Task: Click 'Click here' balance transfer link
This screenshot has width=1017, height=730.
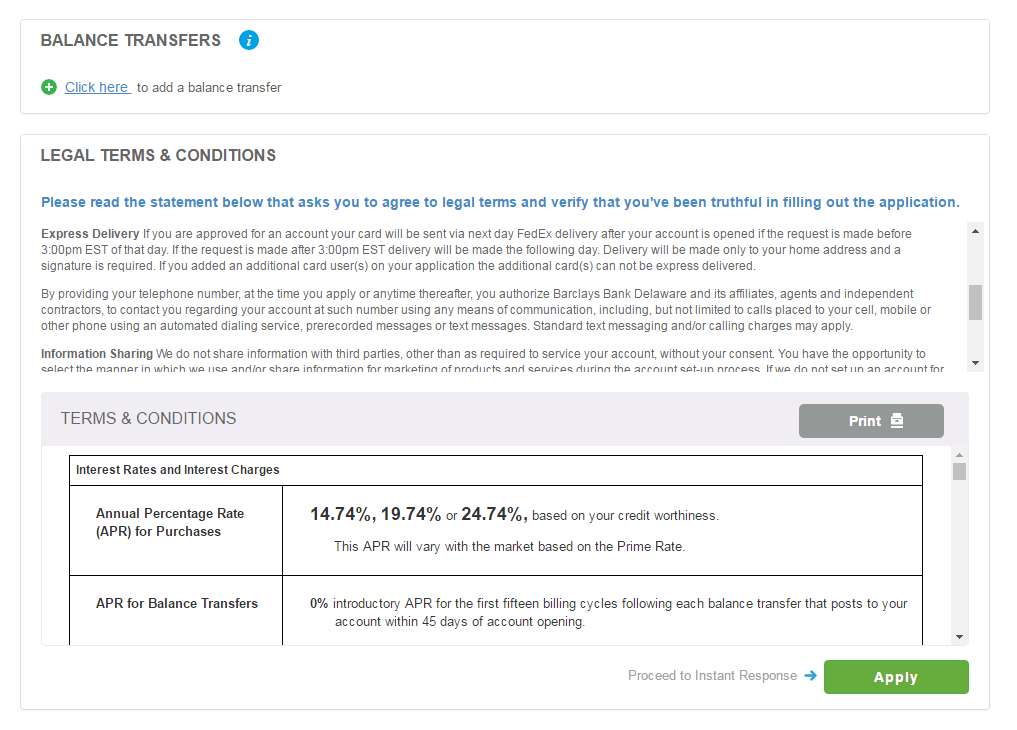Action: (97, 87)
